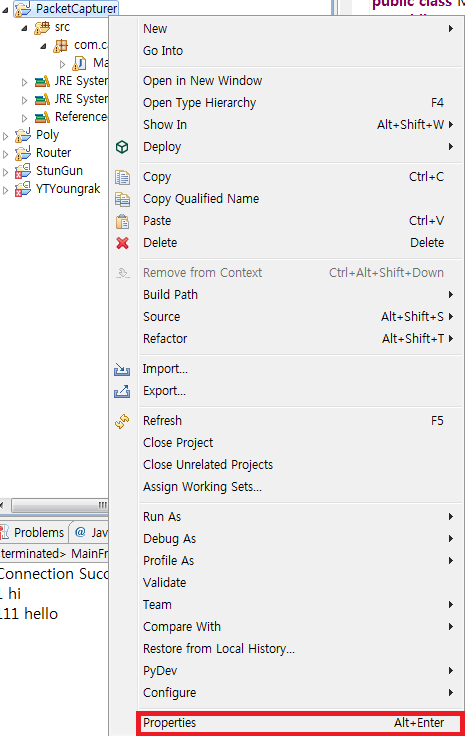Click the Paste clipboard icon
Screen dimensions: 465x736
pos(122,221)
